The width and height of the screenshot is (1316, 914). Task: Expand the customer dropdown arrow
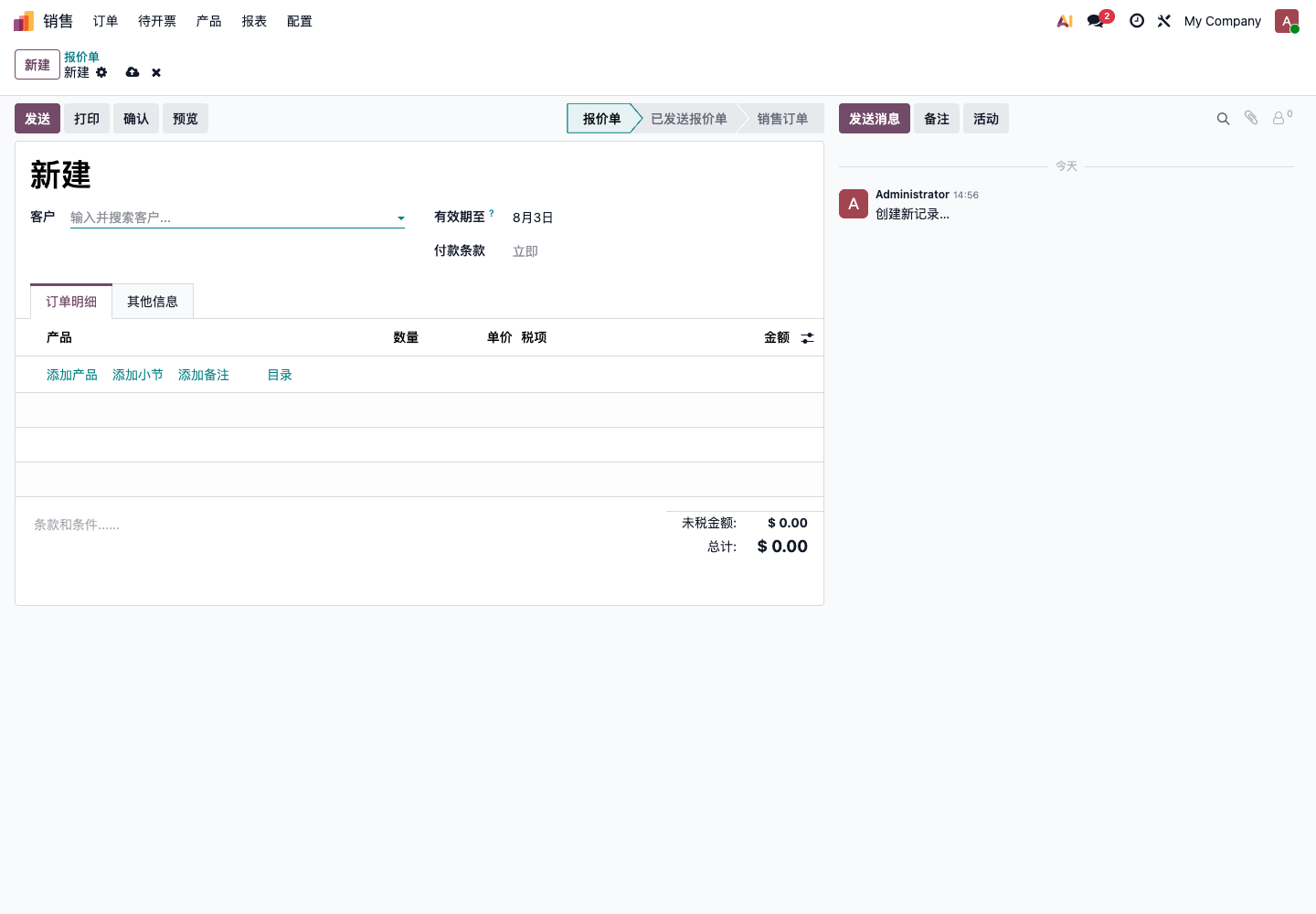[400, 218]
